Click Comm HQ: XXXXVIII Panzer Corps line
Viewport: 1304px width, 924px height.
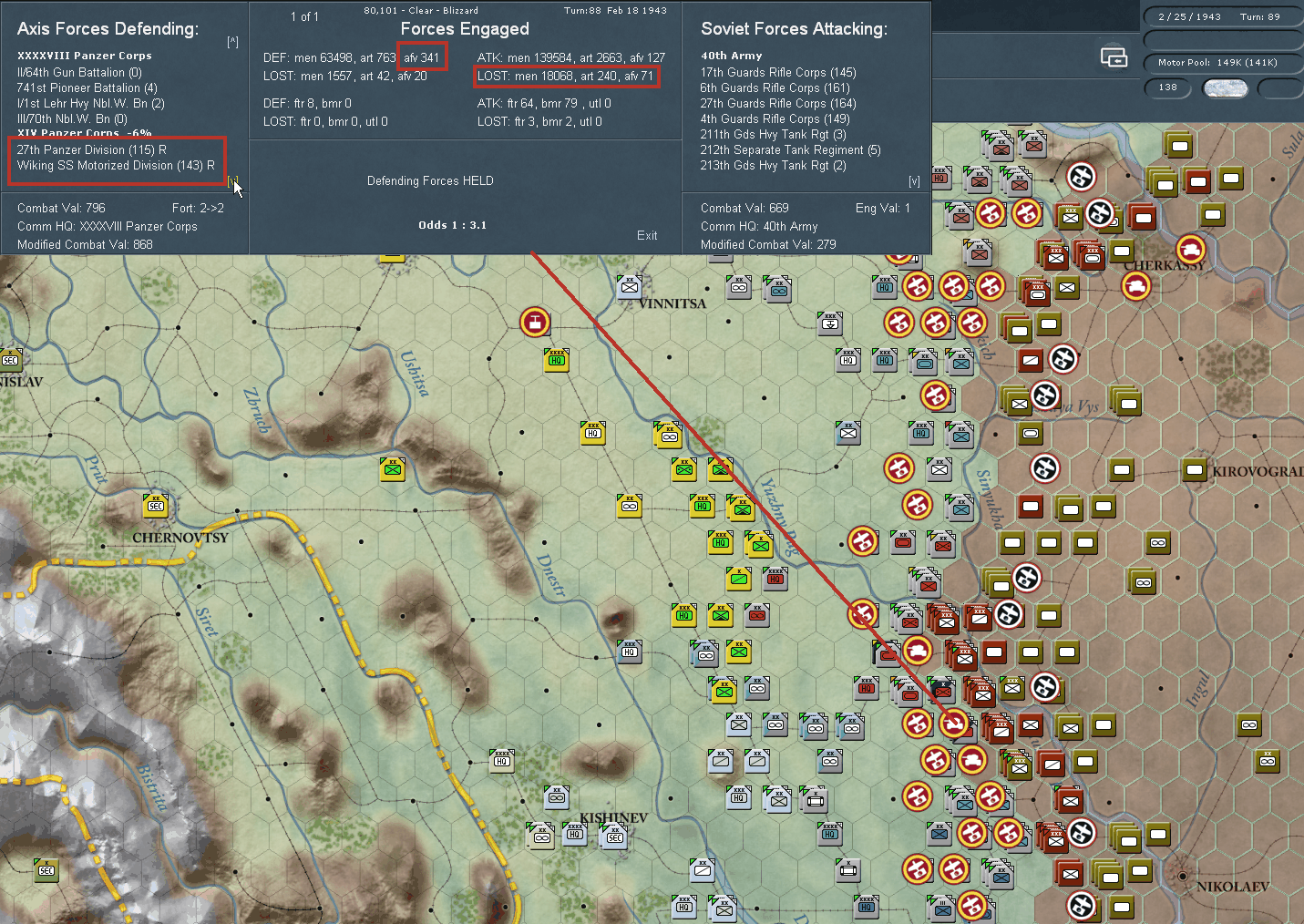click(108, 226)
